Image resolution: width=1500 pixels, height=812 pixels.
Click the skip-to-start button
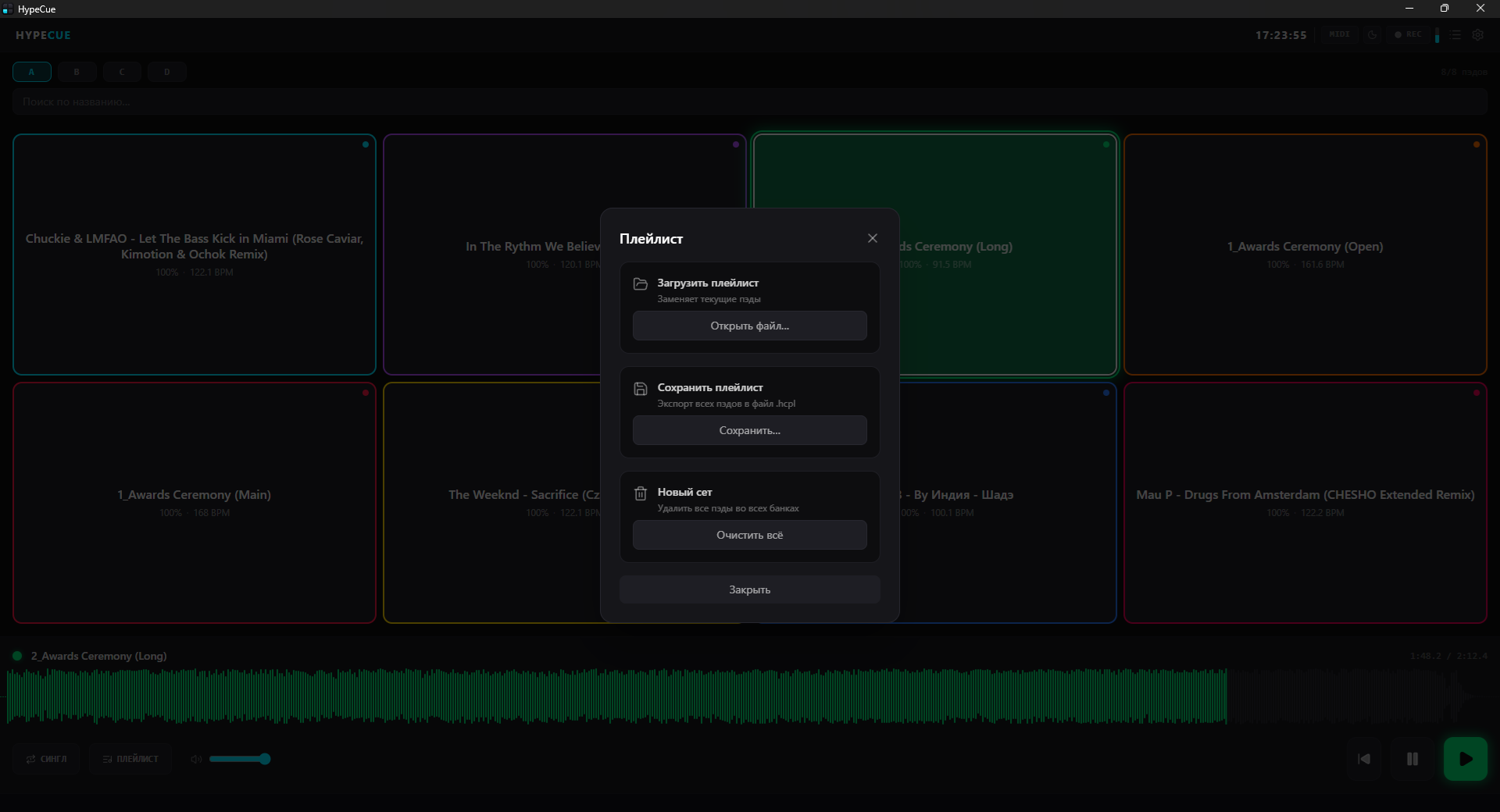click(1364, 759)
